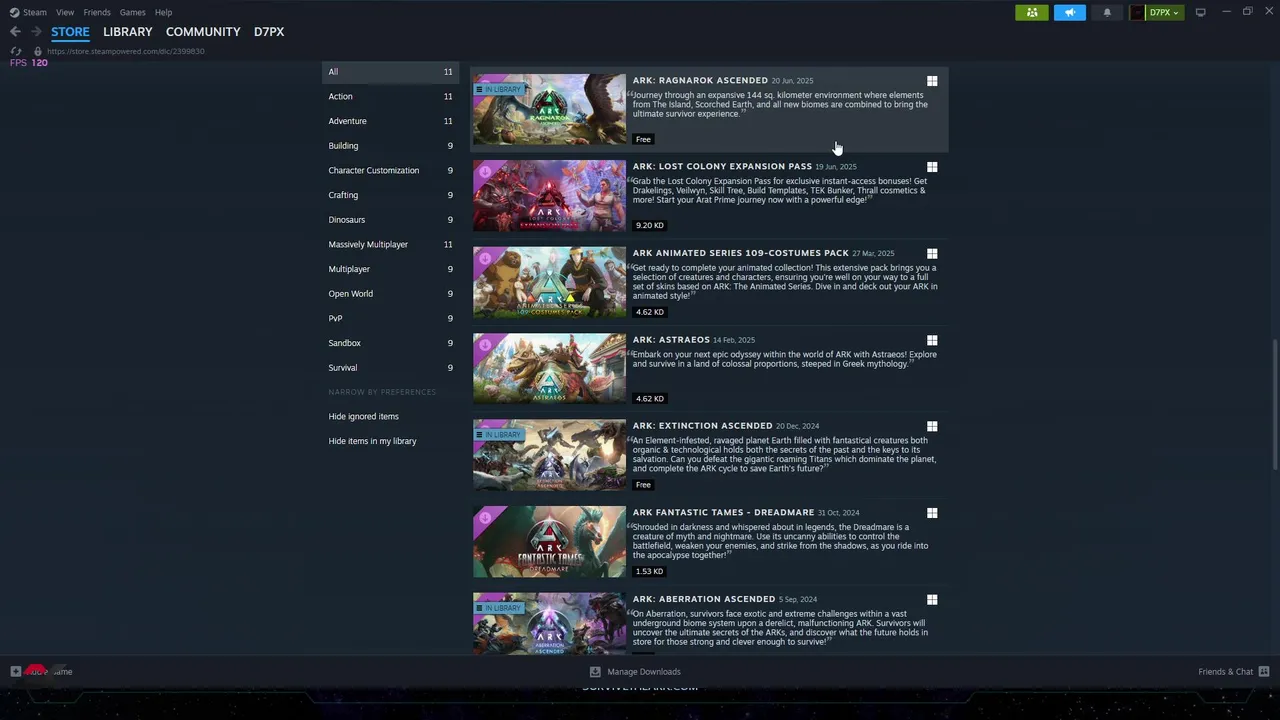Filter by the Multiplayer tag

pos(390,269)
